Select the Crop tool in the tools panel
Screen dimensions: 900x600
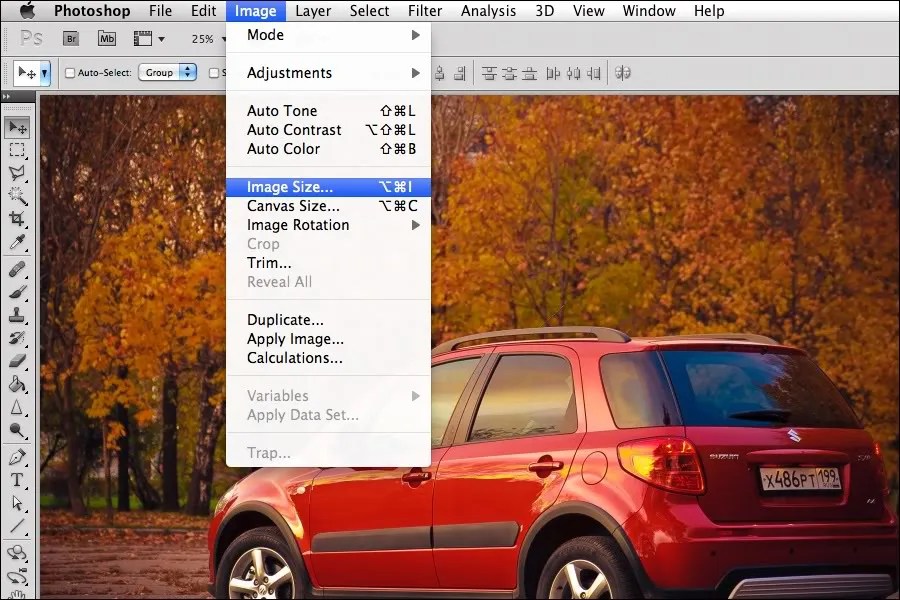click(x=17, y=219)
